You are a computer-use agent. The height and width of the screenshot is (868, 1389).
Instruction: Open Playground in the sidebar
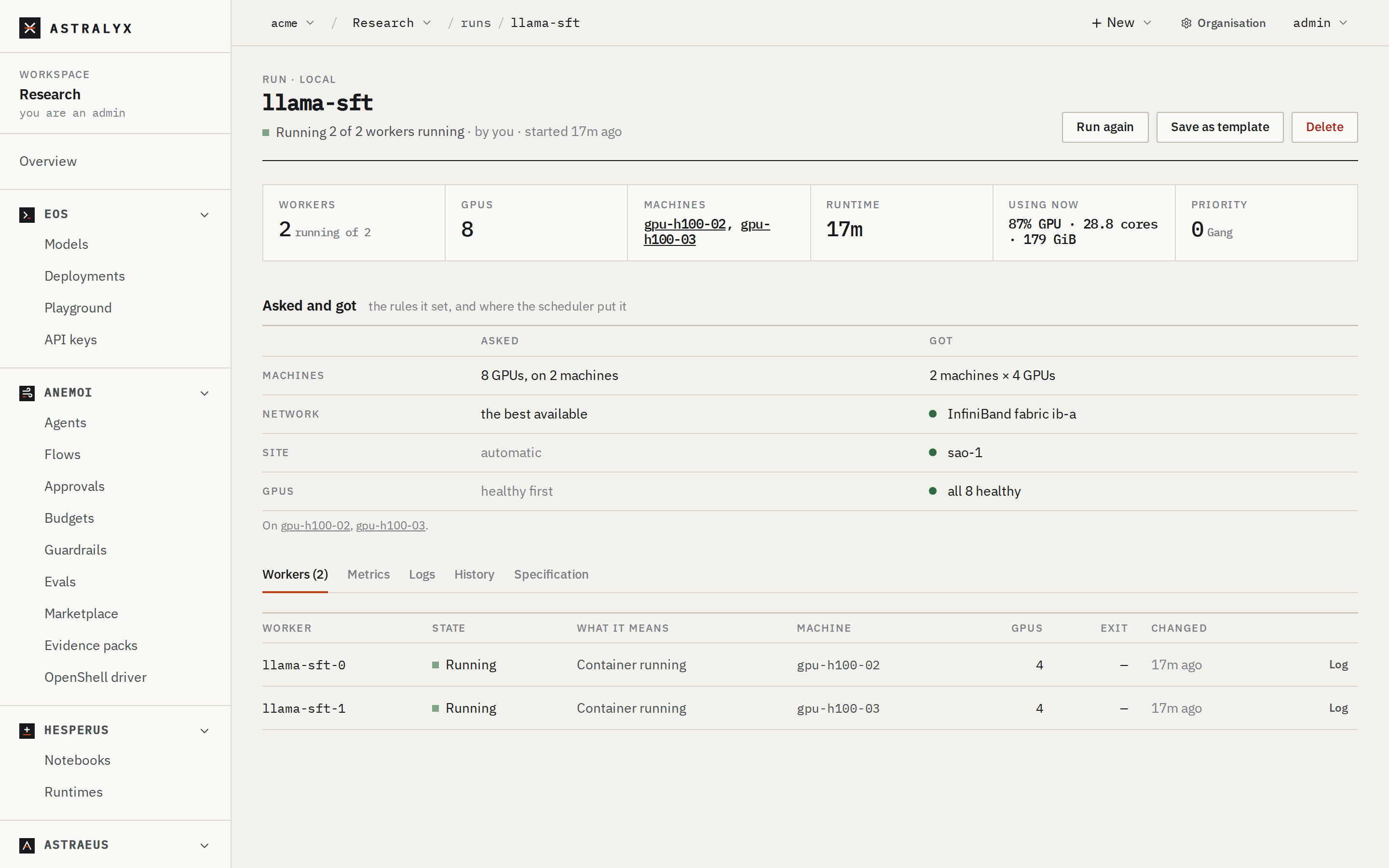pos(78,308)
